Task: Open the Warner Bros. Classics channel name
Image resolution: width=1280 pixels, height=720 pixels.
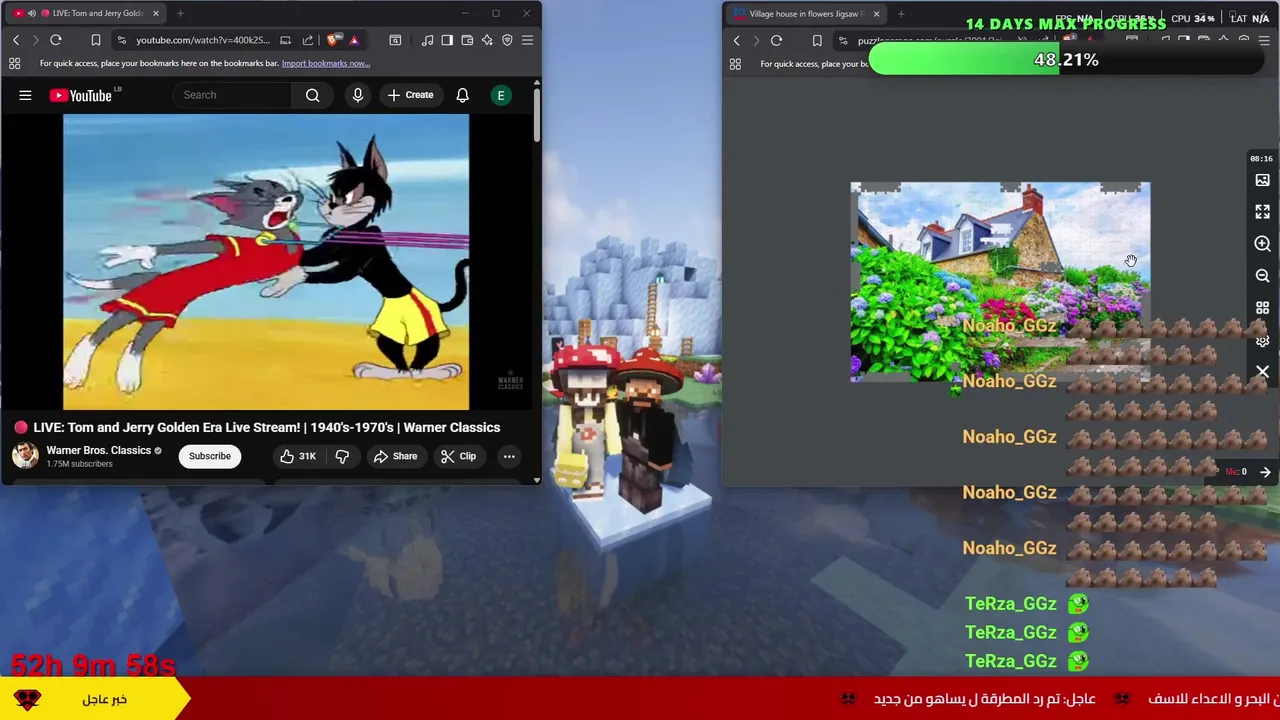Action: pos(98,450)
